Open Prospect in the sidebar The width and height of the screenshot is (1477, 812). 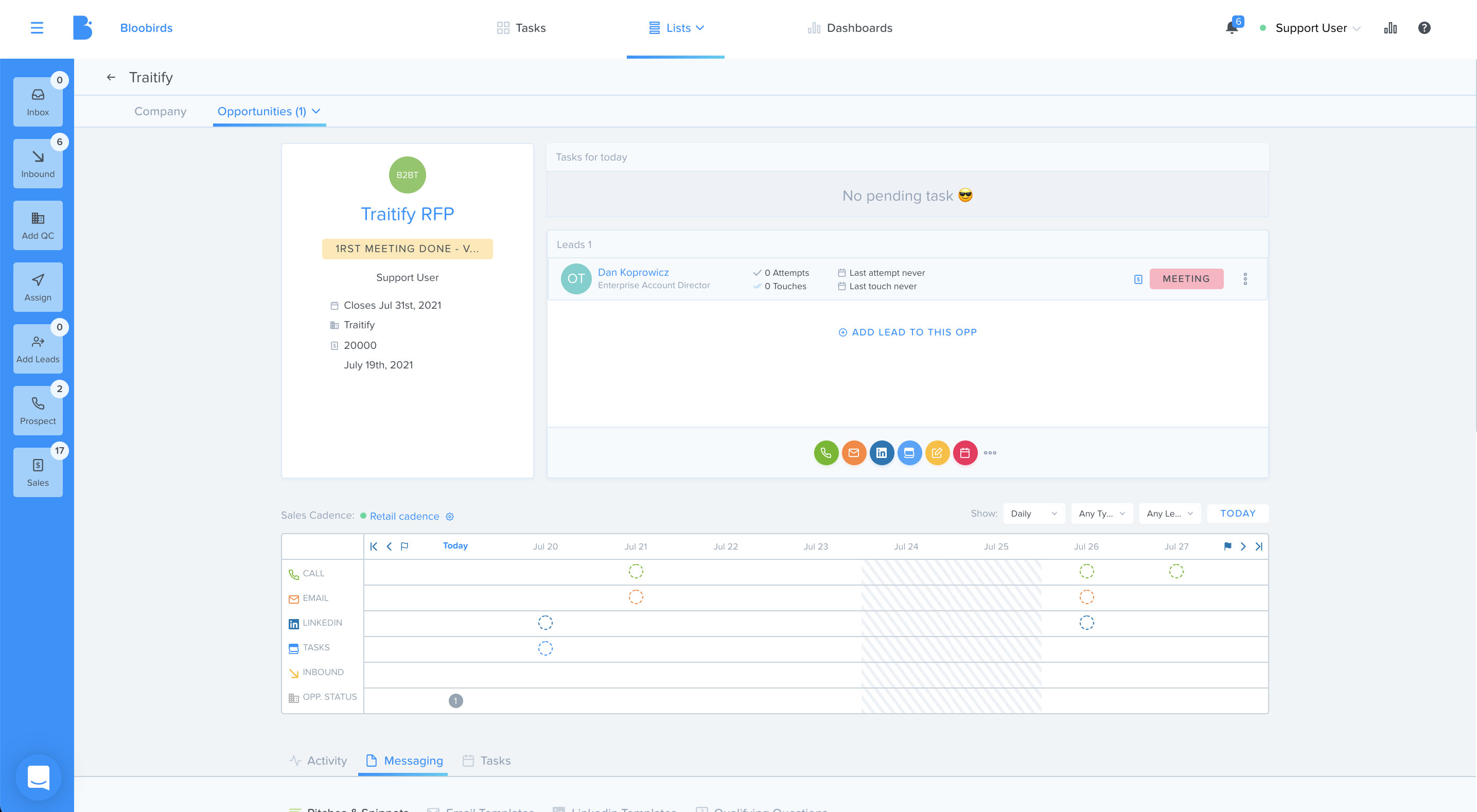click(38, 411)
